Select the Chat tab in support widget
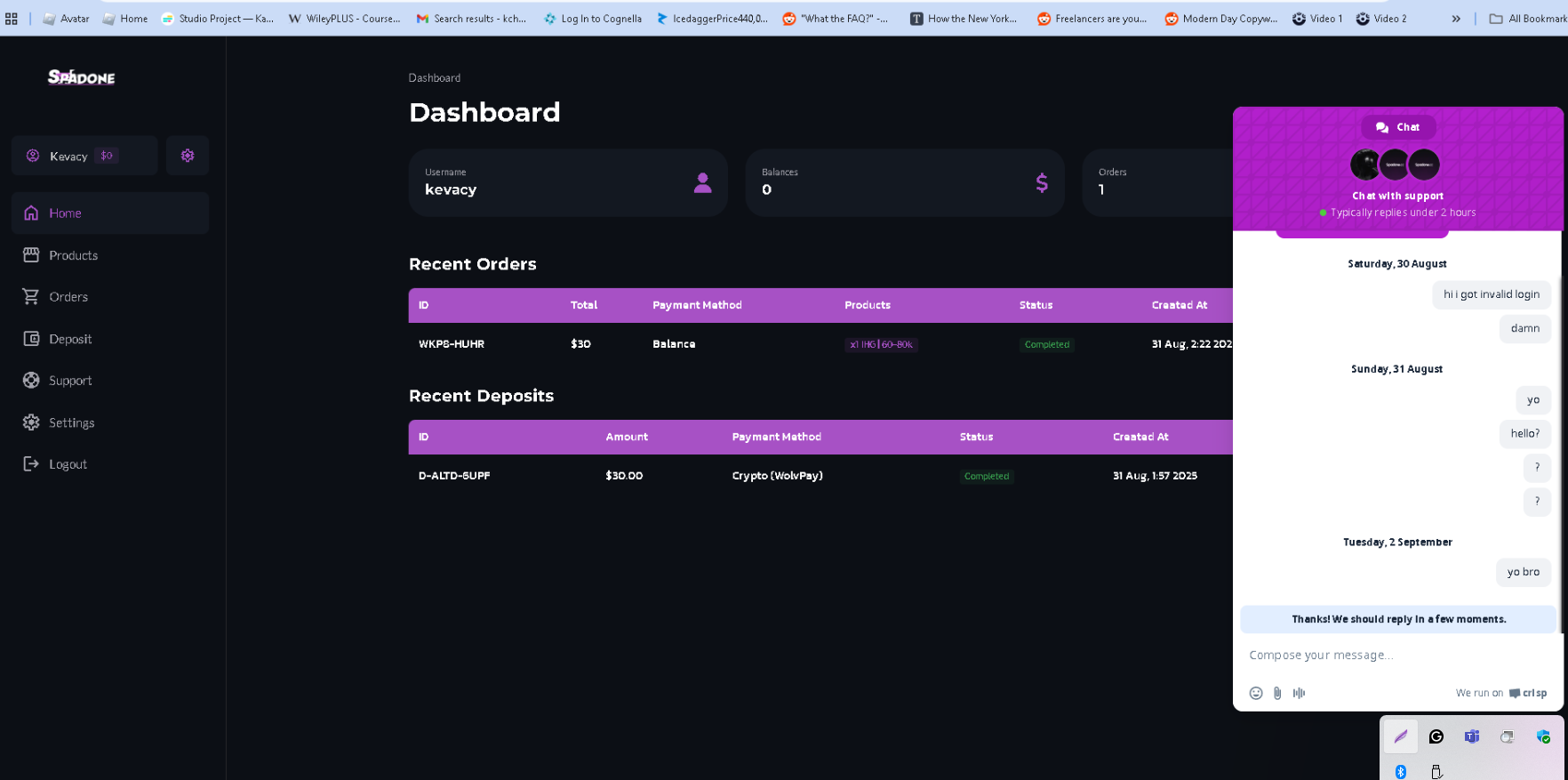Viewport: 1568px width, 780px height. (1398, 127)
